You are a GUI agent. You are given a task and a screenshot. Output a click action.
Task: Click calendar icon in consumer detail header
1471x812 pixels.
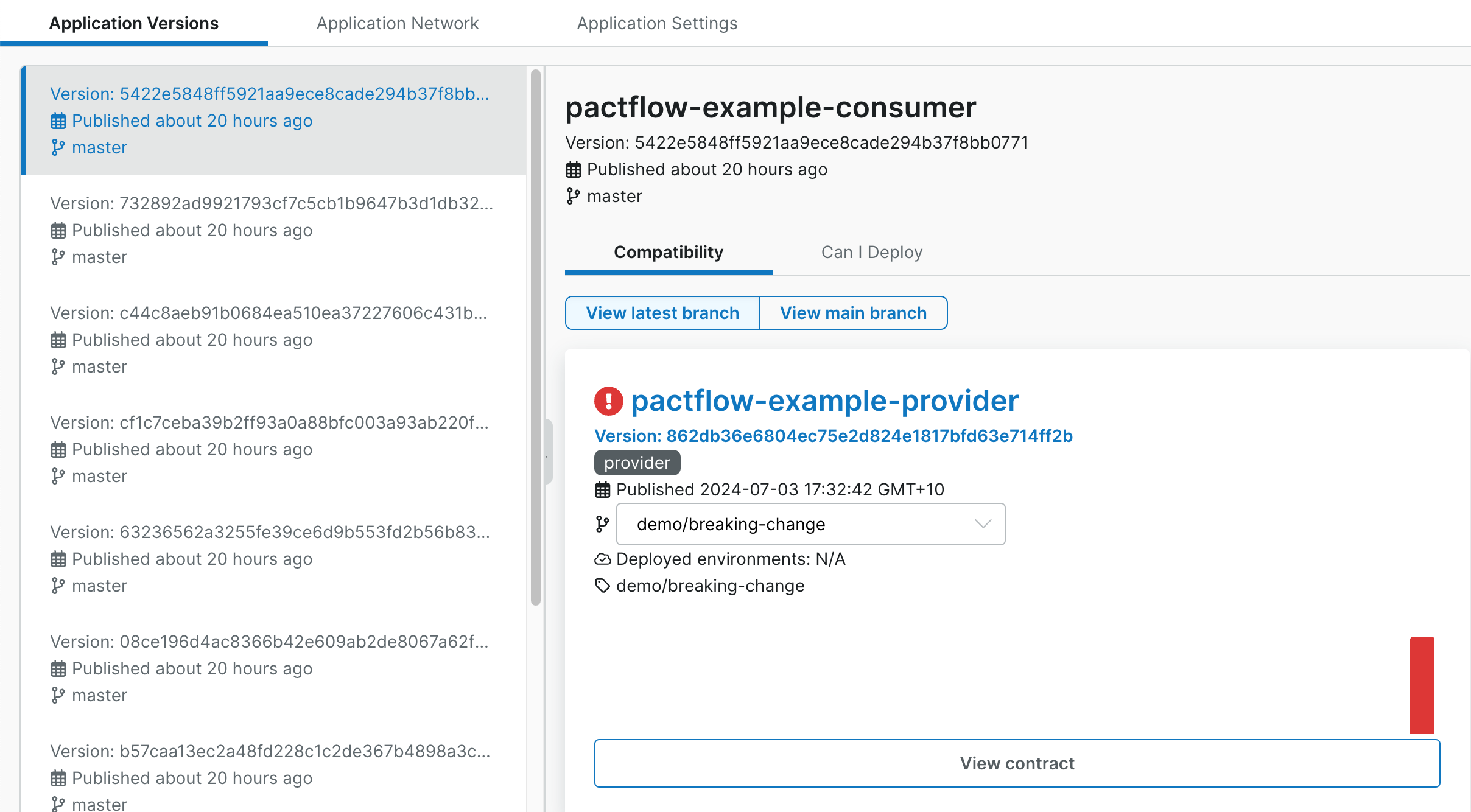pos(574,170)
